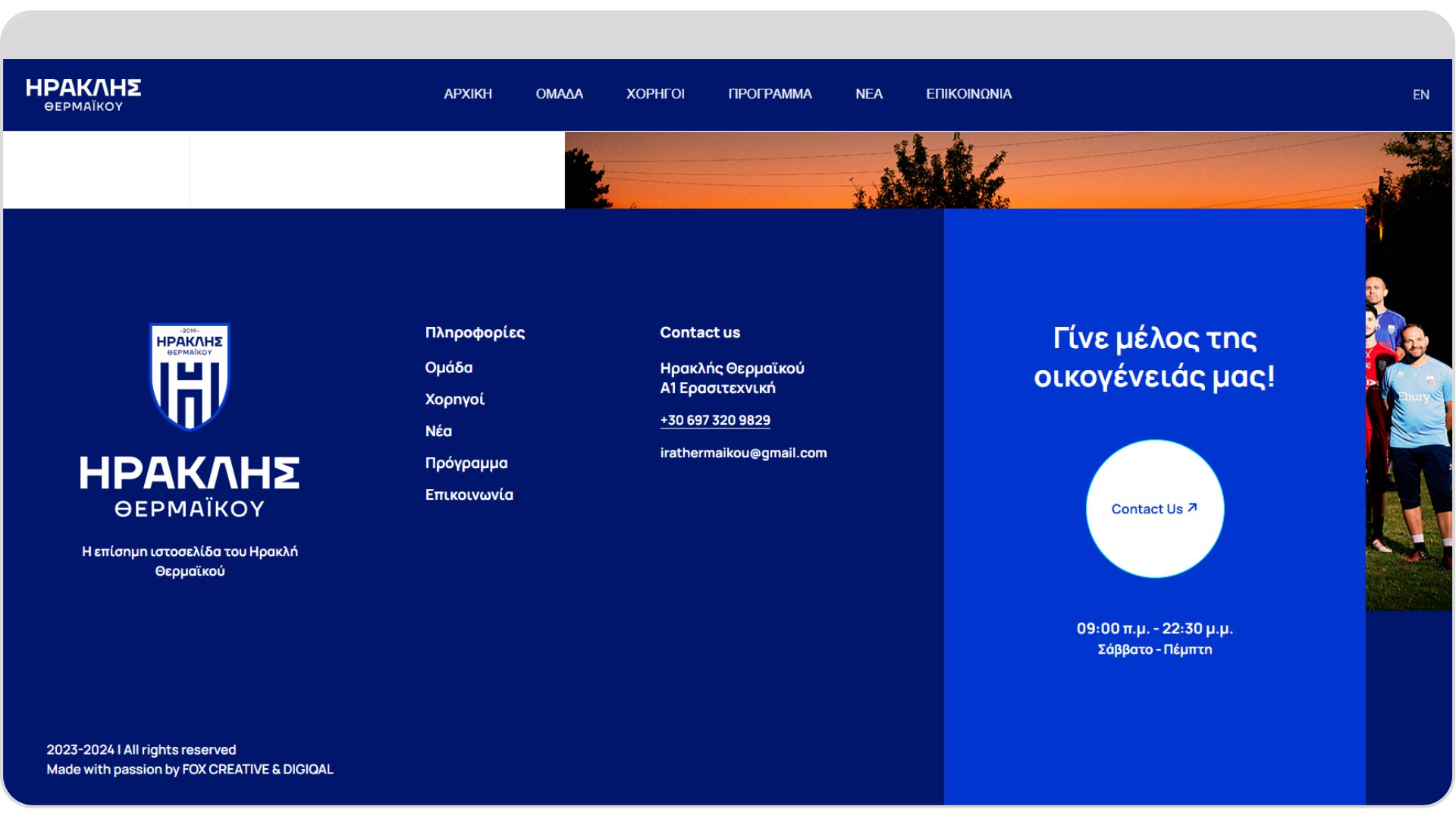Click the ΝΕΑ navigation item
The image size is (1456, 819).
click(x=869, y=94)
